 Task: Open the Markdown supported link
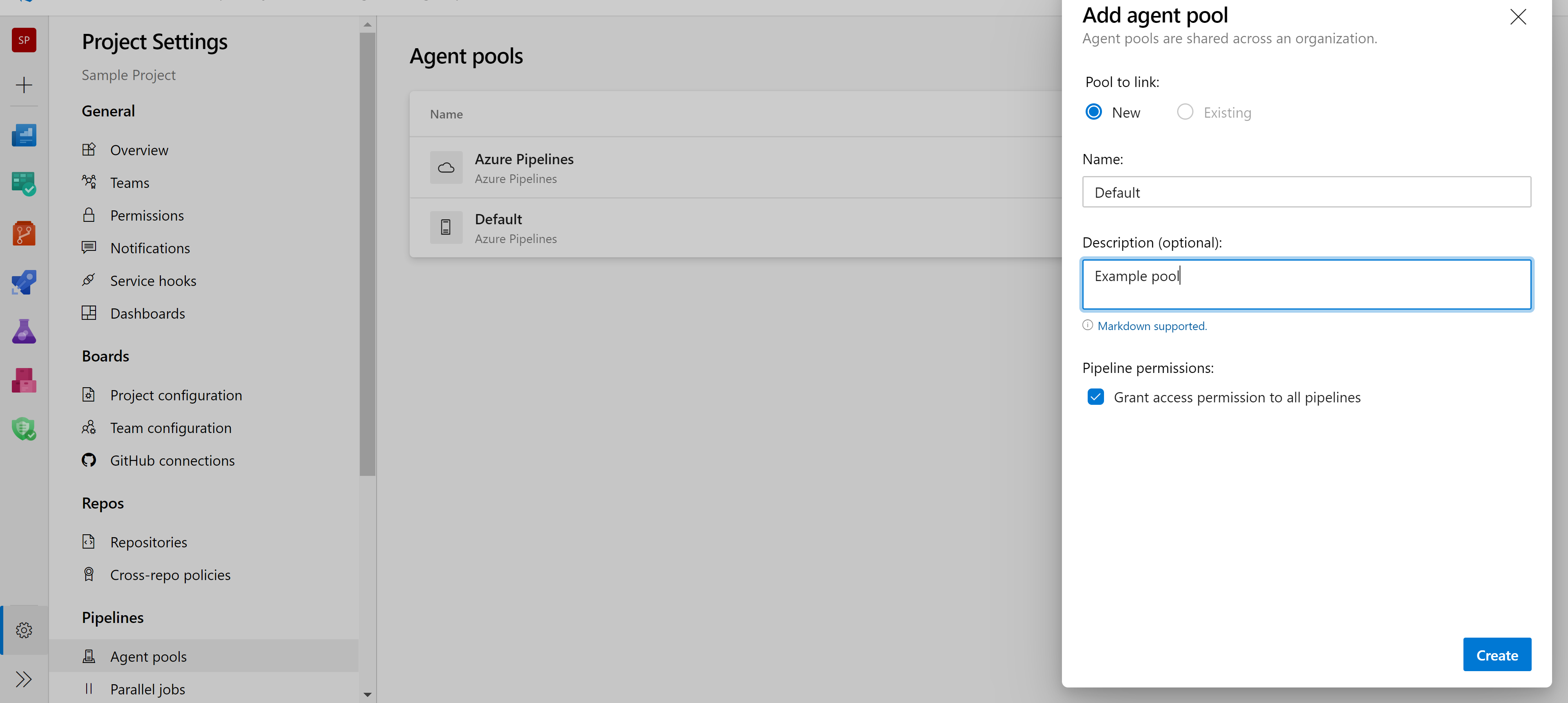coord(1152,326)
